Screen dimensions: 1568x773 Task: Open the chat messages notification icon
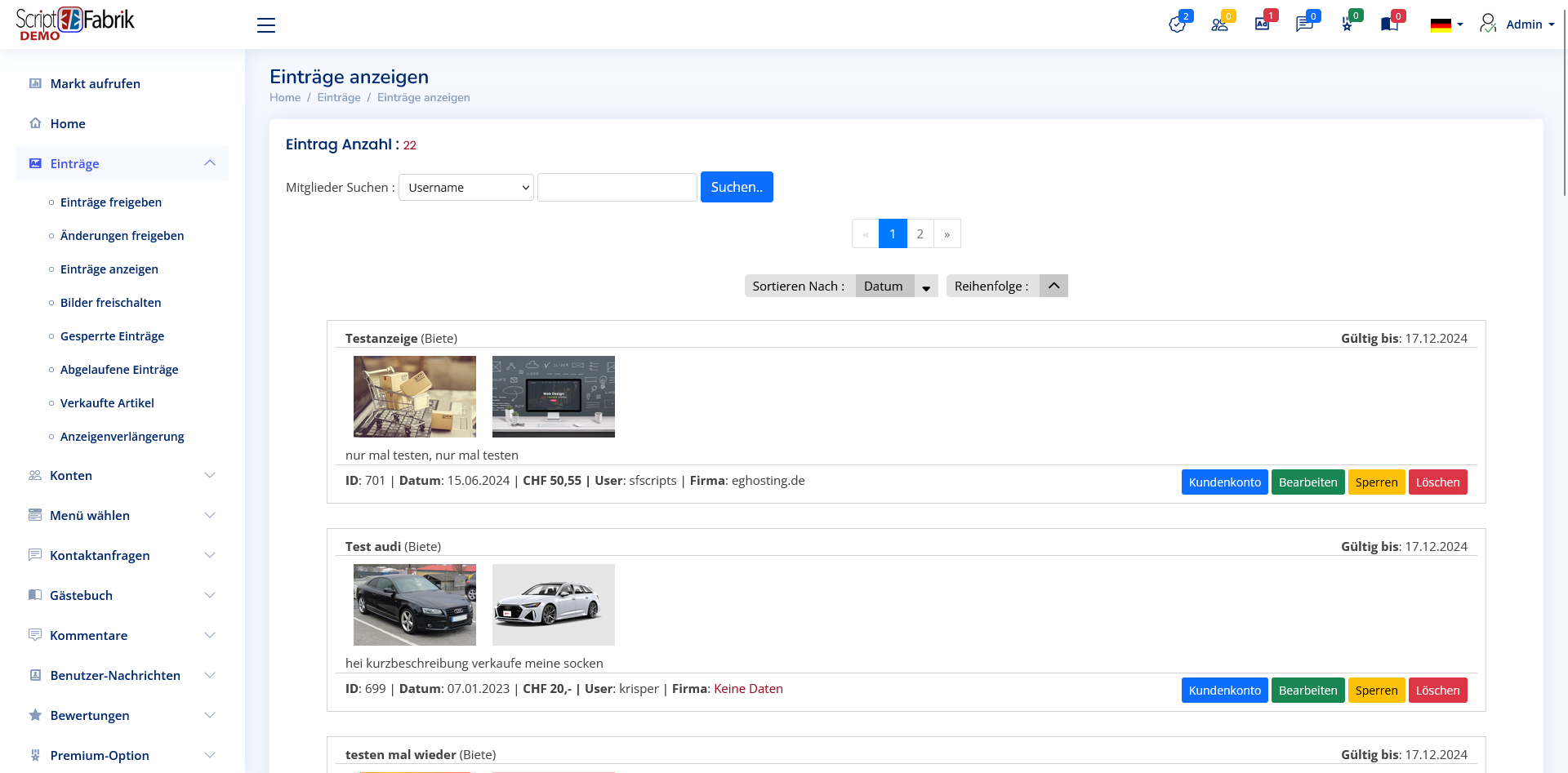[1304, 24]
